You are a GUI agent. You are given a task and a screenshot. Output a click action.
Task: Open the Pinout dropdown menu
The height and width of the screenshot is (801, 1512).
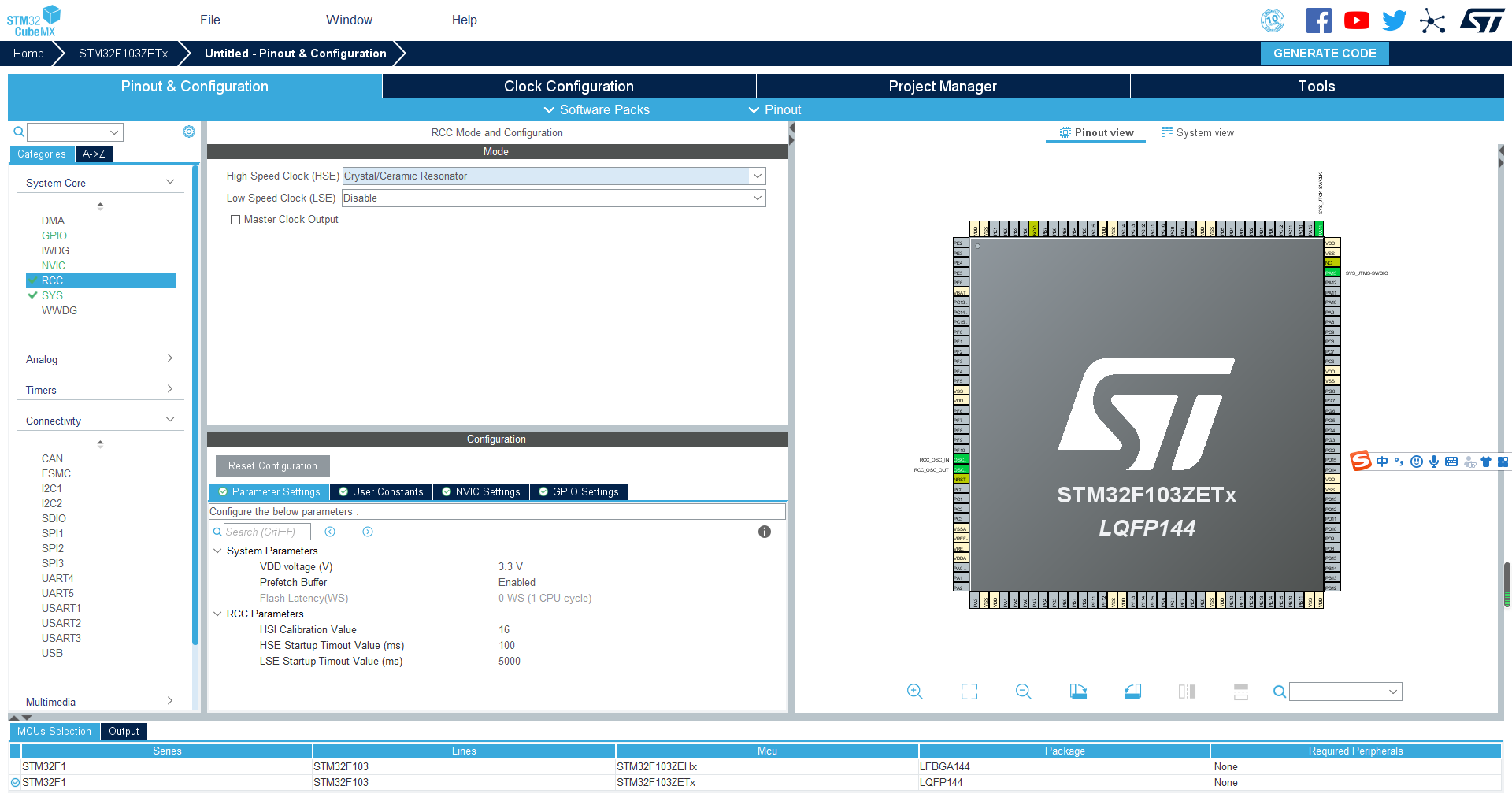point(775,109)
